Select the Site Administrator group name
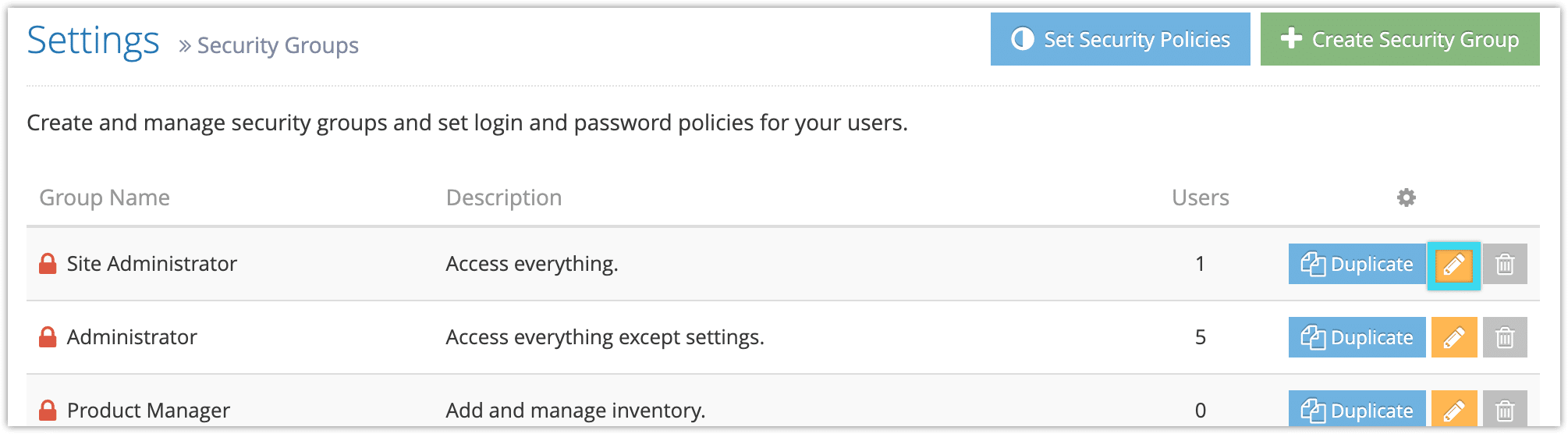This screenshot has height=434, width=1568. coord(151,264)
